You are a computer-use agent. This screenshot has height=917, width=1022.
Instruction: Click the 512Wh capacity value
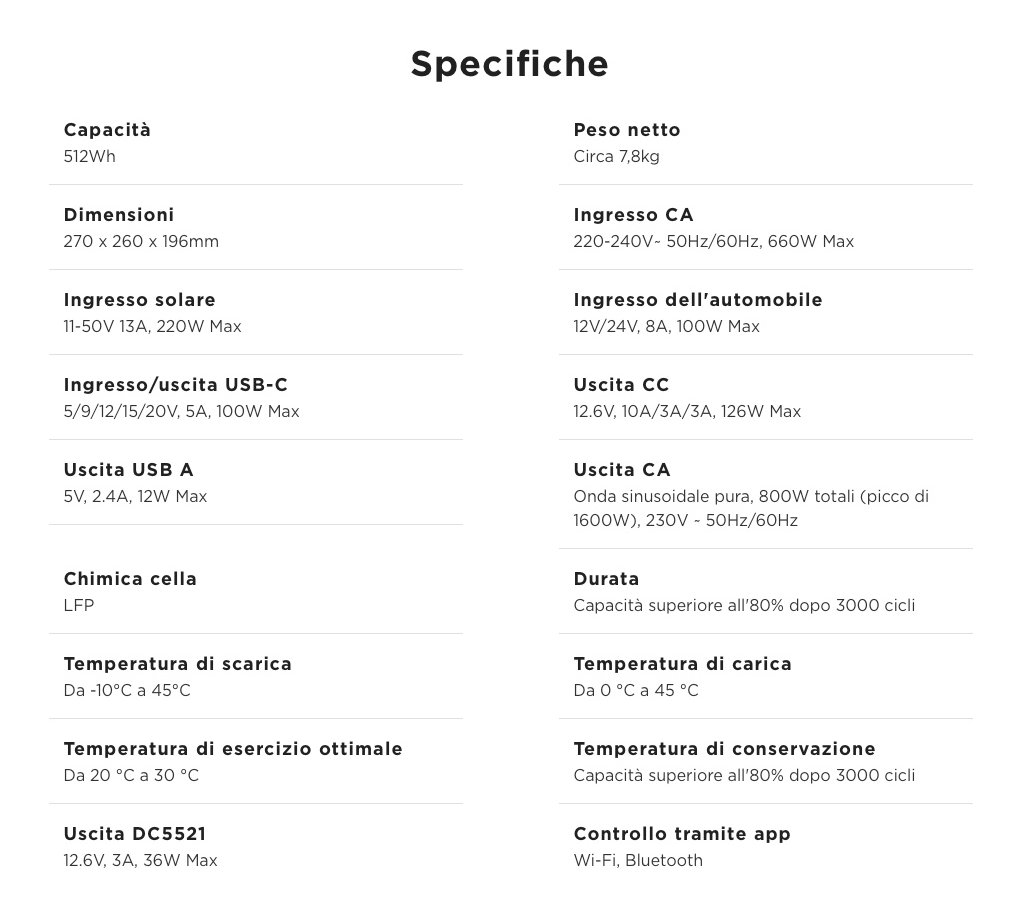click(x=89, y=156)
